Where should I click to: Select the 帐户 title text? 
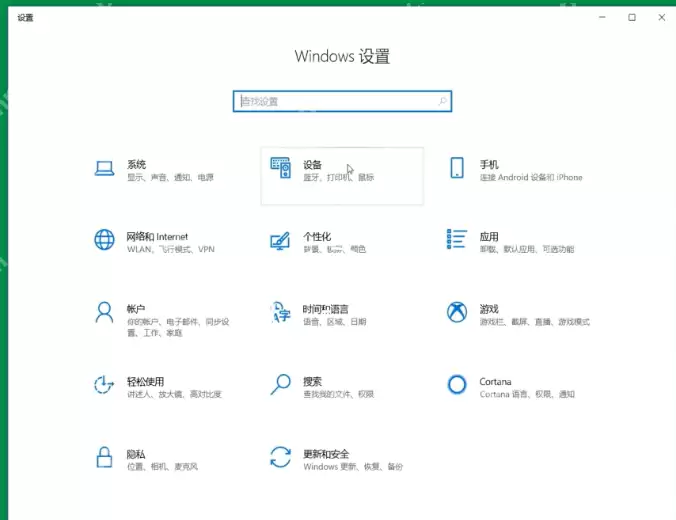136,309
